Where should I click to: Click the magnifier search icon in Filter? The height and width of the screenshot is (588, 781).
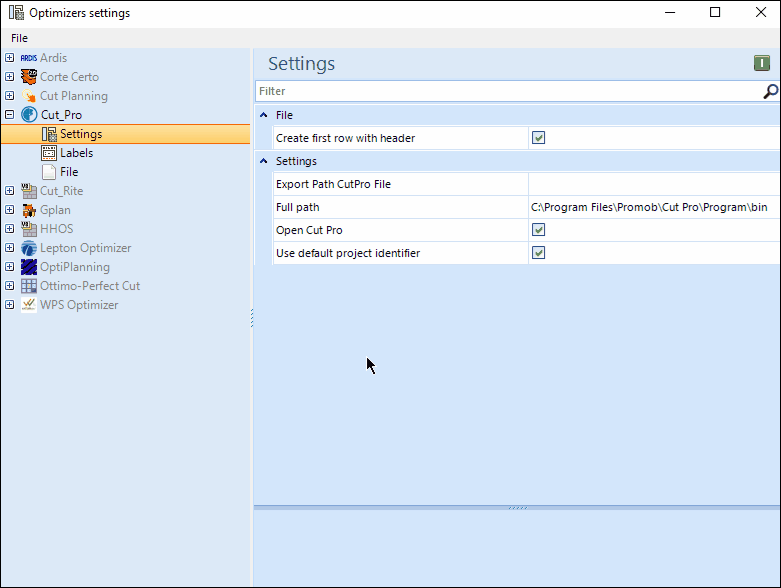771,91
